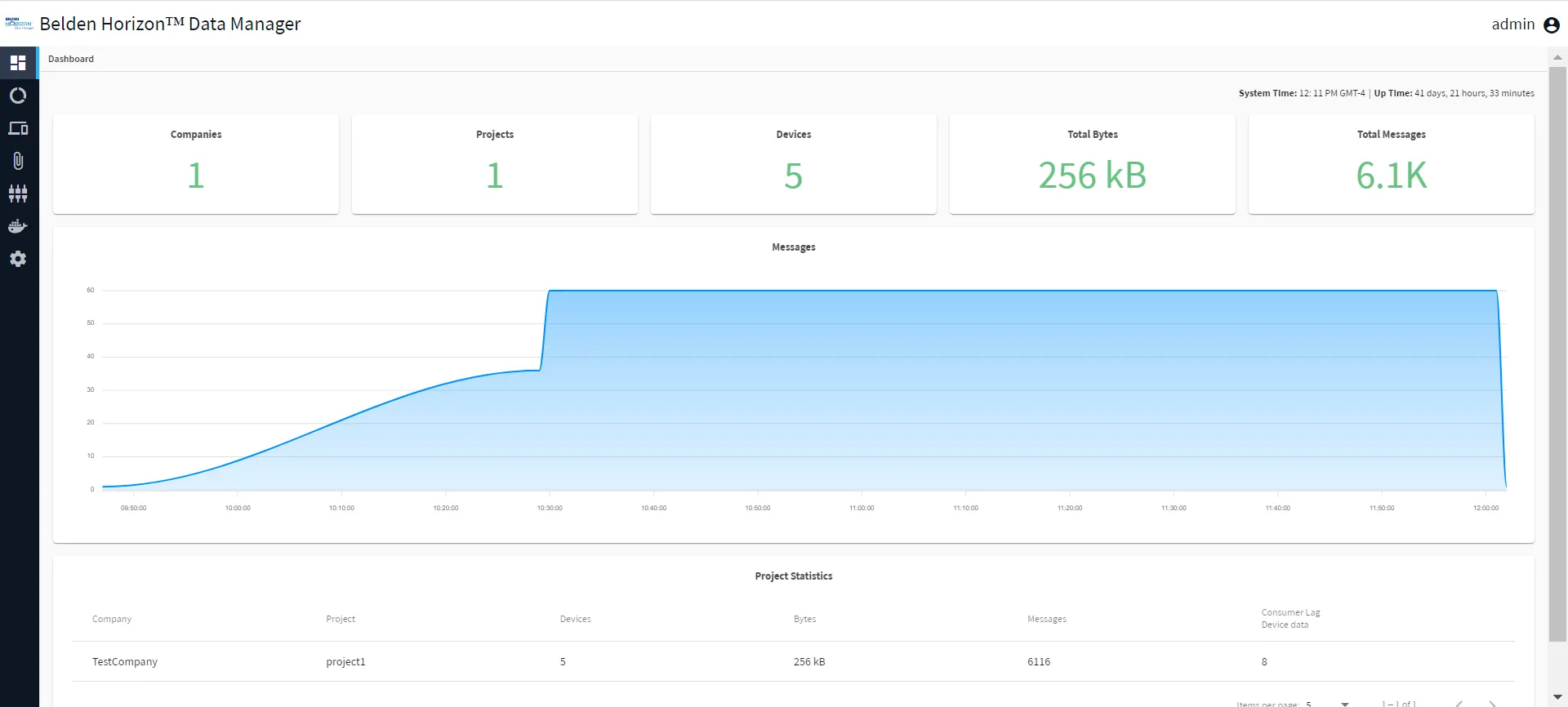Screen dimensions: 1568x707
Task: Open the settings gear sidebar icon
Action: (x=18, y=259)
